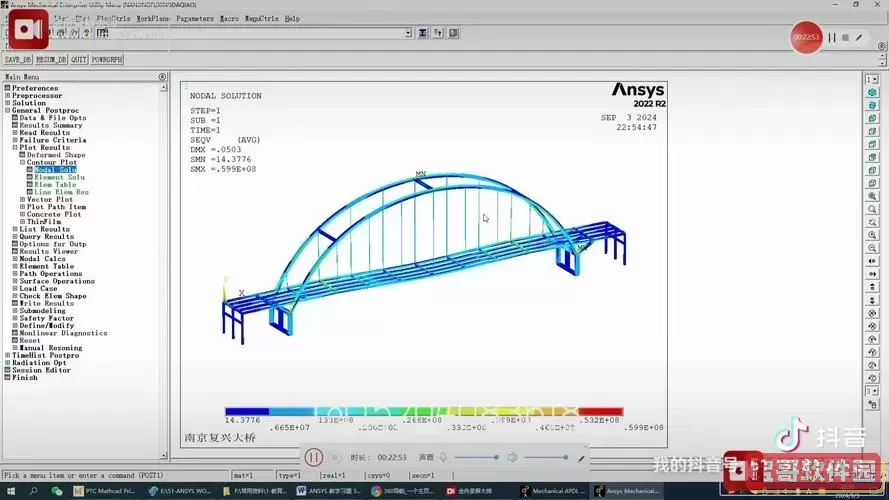
Task: Select the Left view icon
Action: 873,171
